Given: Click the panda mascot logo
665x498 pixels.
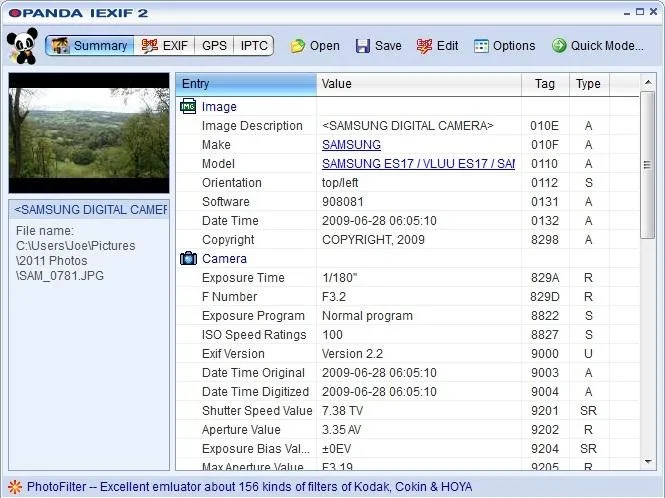Looking at the screenshot, I should click(x=22, y=46).
